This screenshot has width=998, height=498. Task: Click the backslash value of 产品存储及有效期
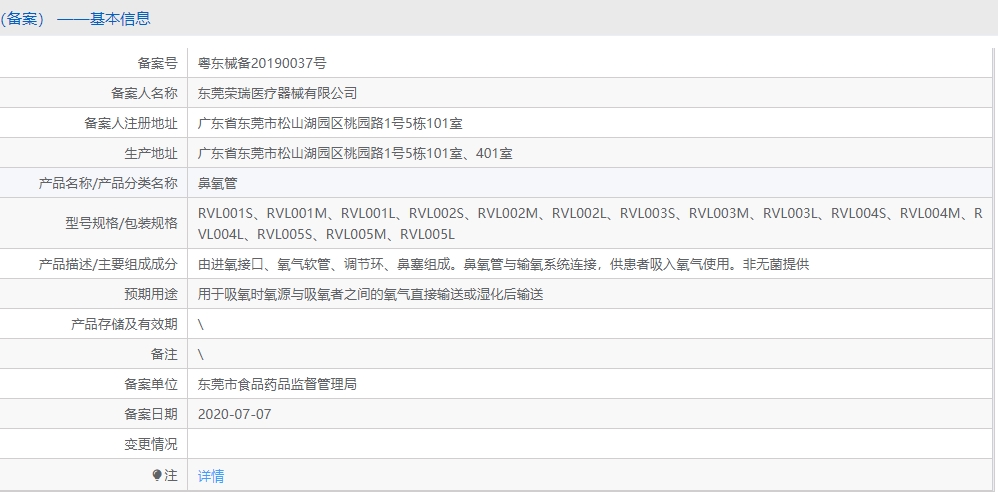pos(201,324)
